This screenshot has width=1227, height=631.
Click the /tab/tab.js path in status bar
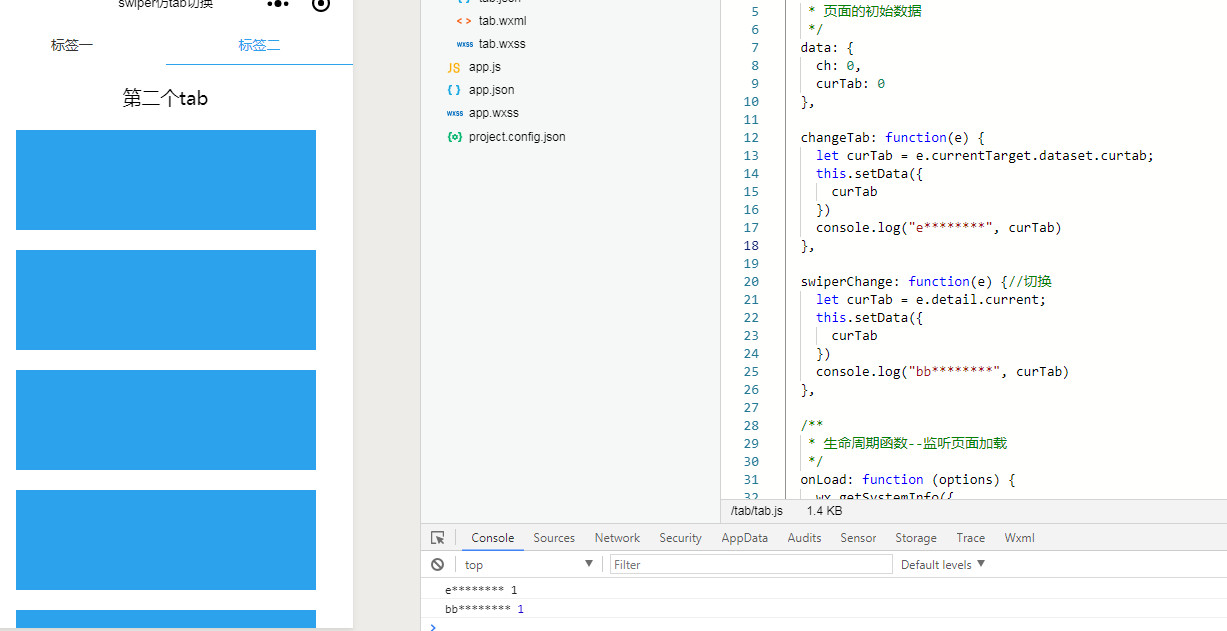click(757, 511)
